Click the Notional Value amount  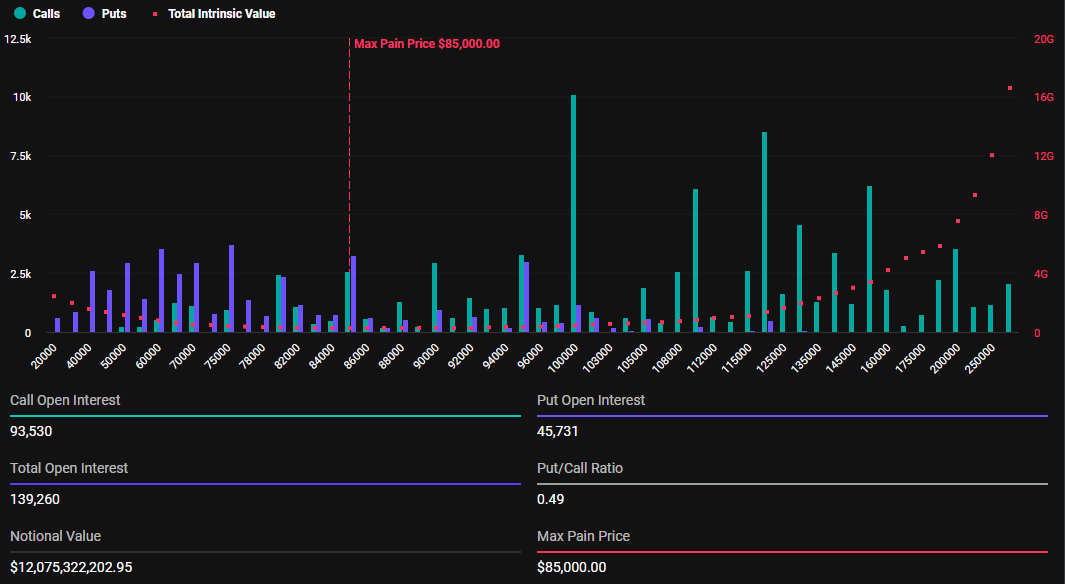pyautogui.click(x=71, y=567)
